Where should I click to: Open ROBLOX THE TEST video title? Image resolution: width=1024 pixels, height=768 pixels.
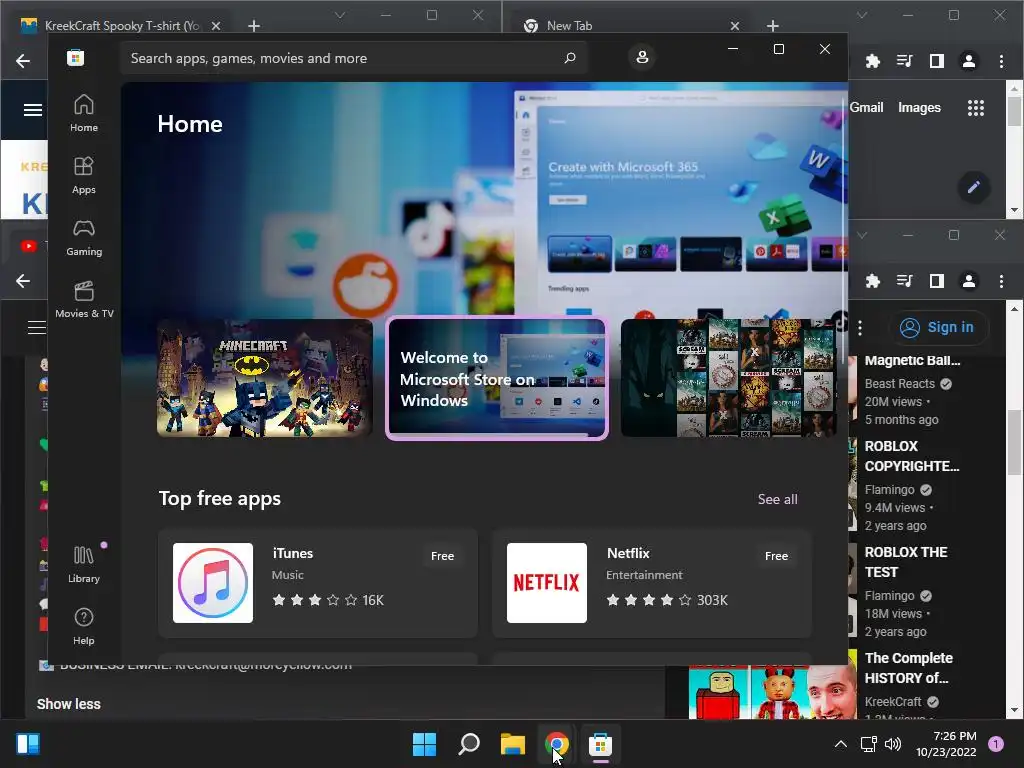(906, 562)
